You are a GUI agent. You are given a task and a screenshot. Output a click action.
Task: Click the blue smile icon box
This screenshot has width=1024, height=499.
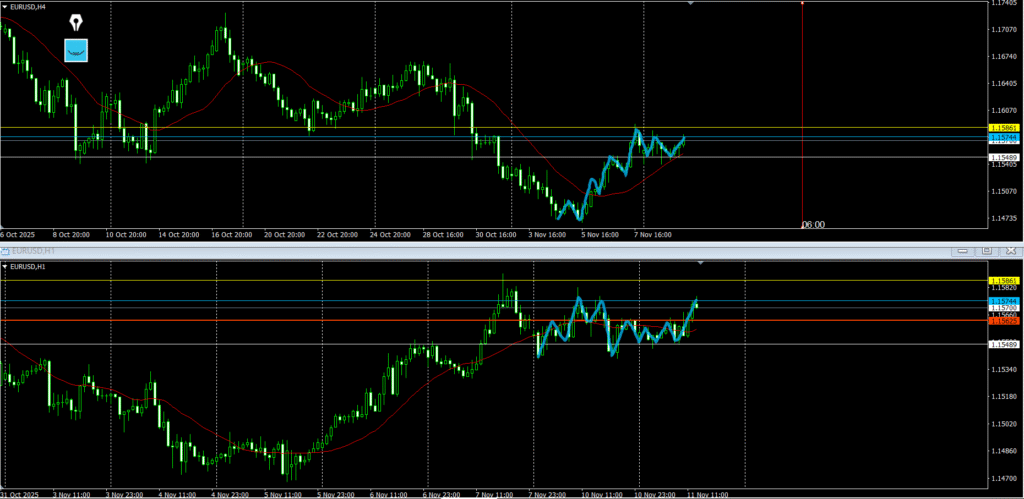(77, 50)
